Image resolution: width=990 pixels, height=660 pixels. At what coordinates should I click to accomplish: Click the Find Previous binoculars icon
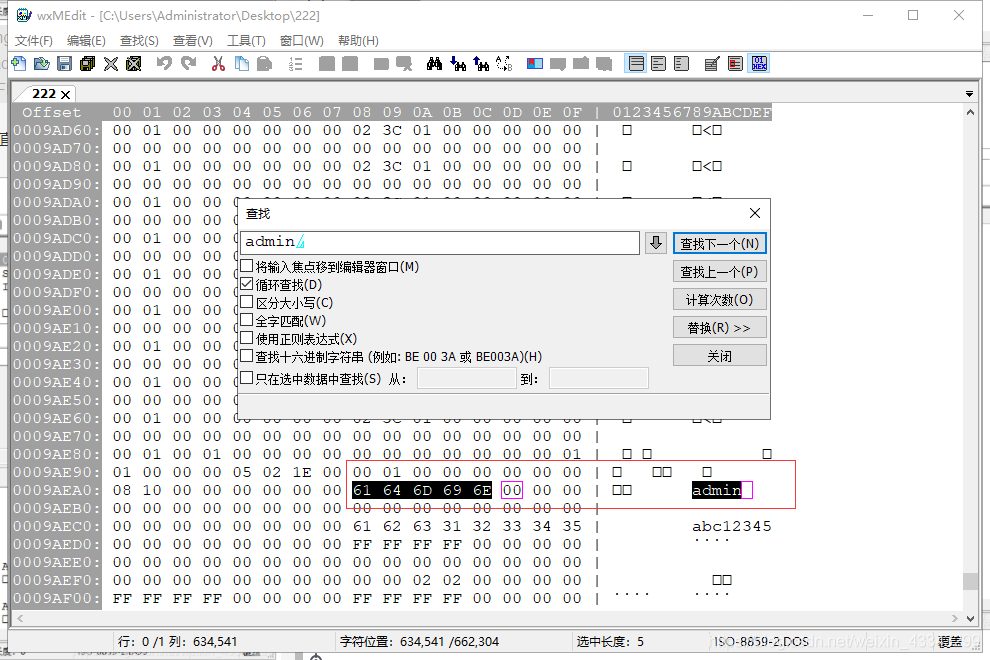tap(480, 64)
